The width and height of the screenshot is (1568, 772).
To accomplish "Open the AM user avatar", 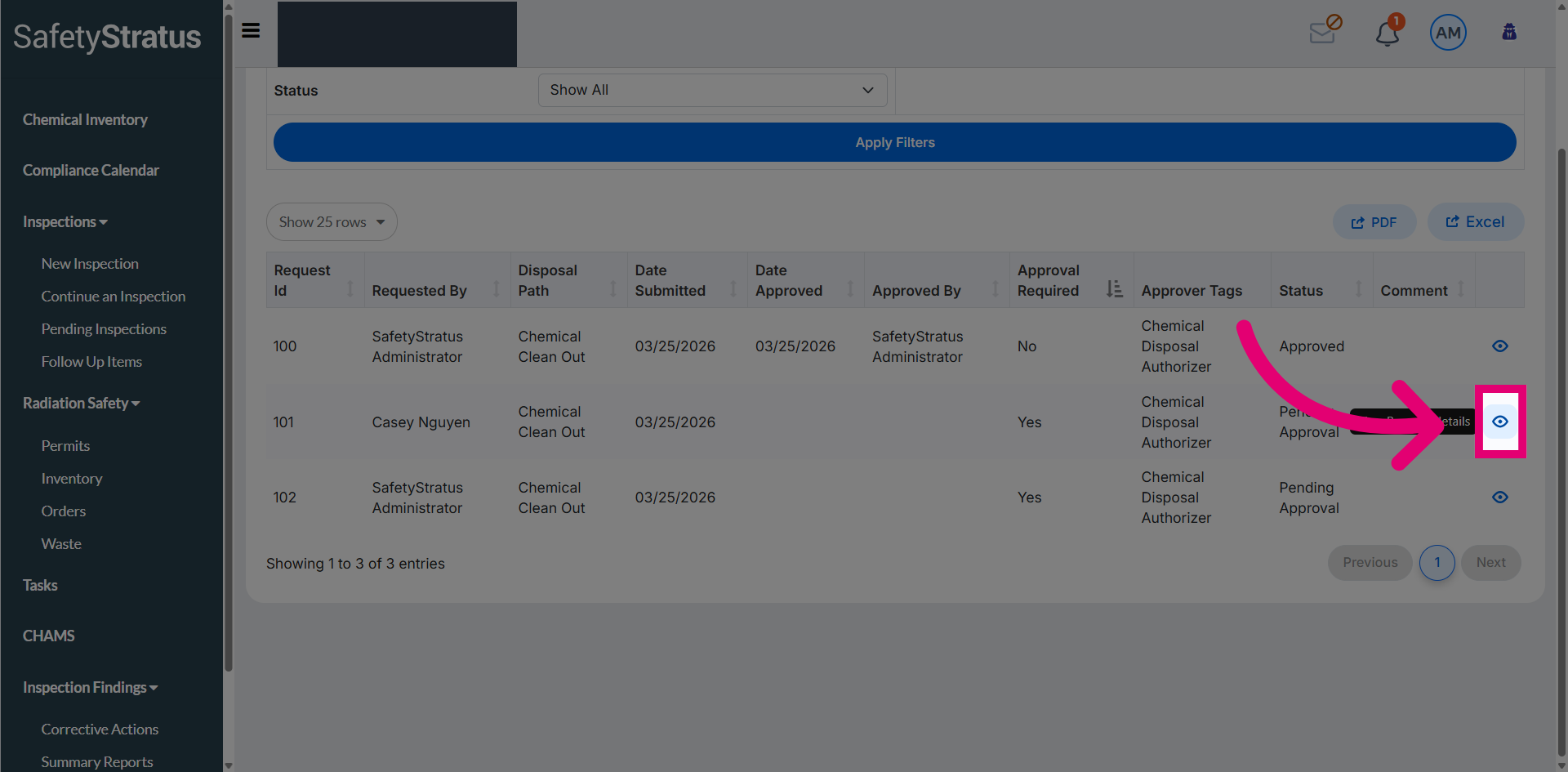I will coord(1448,33).
